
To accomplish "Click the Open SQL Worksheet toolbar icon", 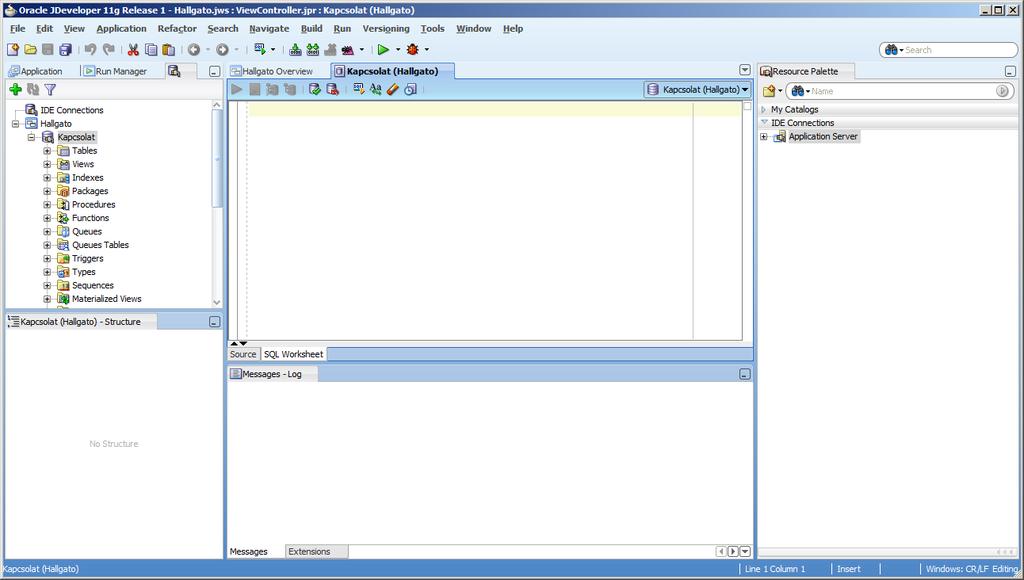I will click(260, 50).
